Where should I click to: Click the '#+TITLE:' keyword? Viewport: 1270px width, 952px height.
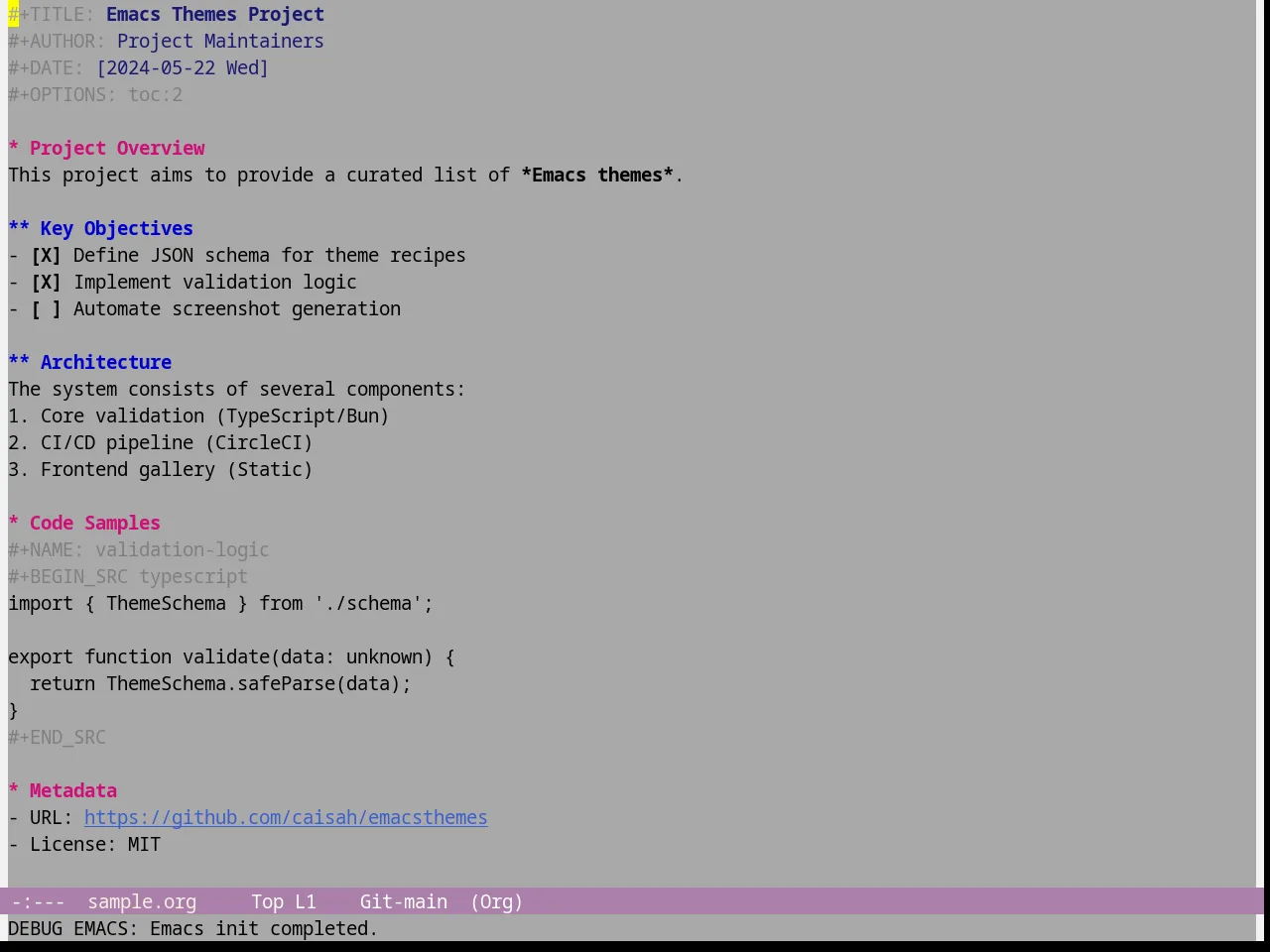[52, 15]
